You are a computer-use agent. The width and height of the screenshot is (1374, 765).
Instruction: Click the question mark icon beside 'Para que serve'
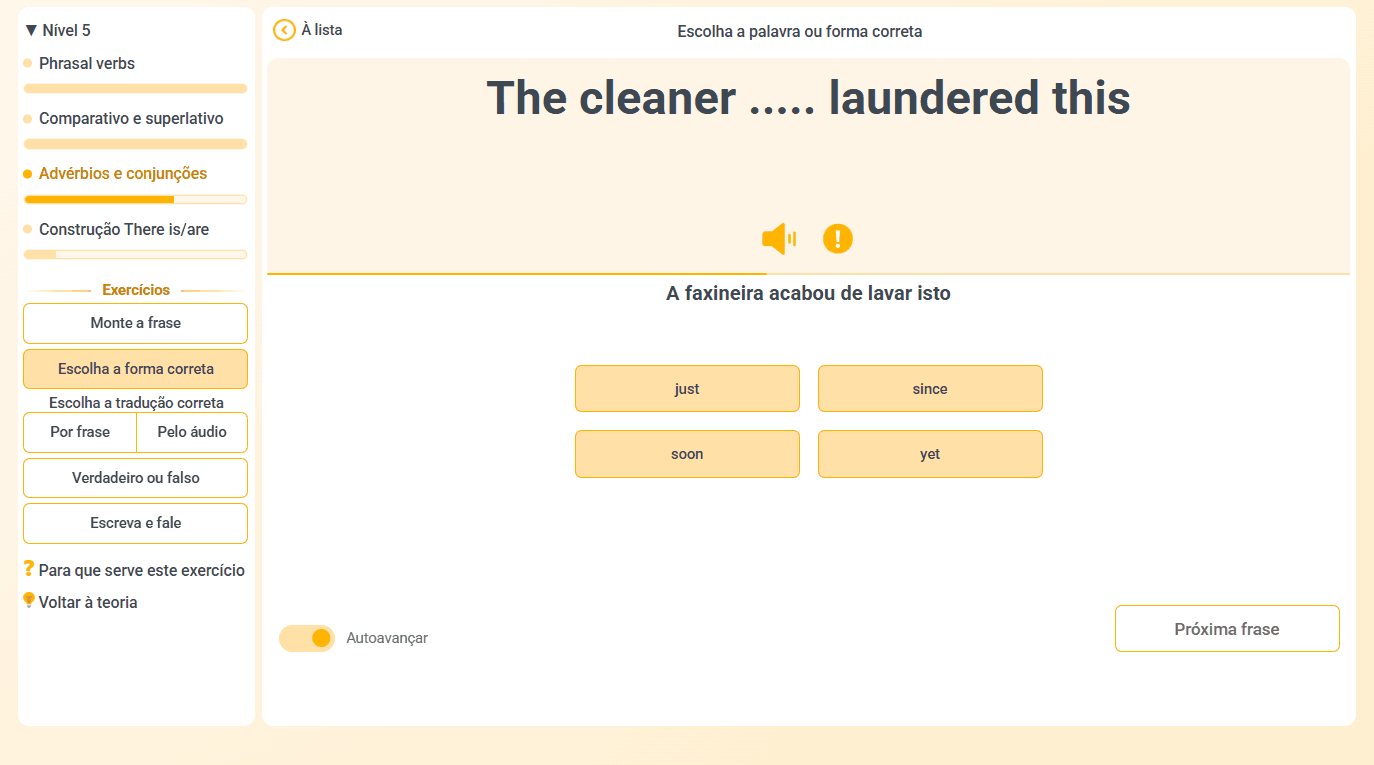(x=29, y=569)
